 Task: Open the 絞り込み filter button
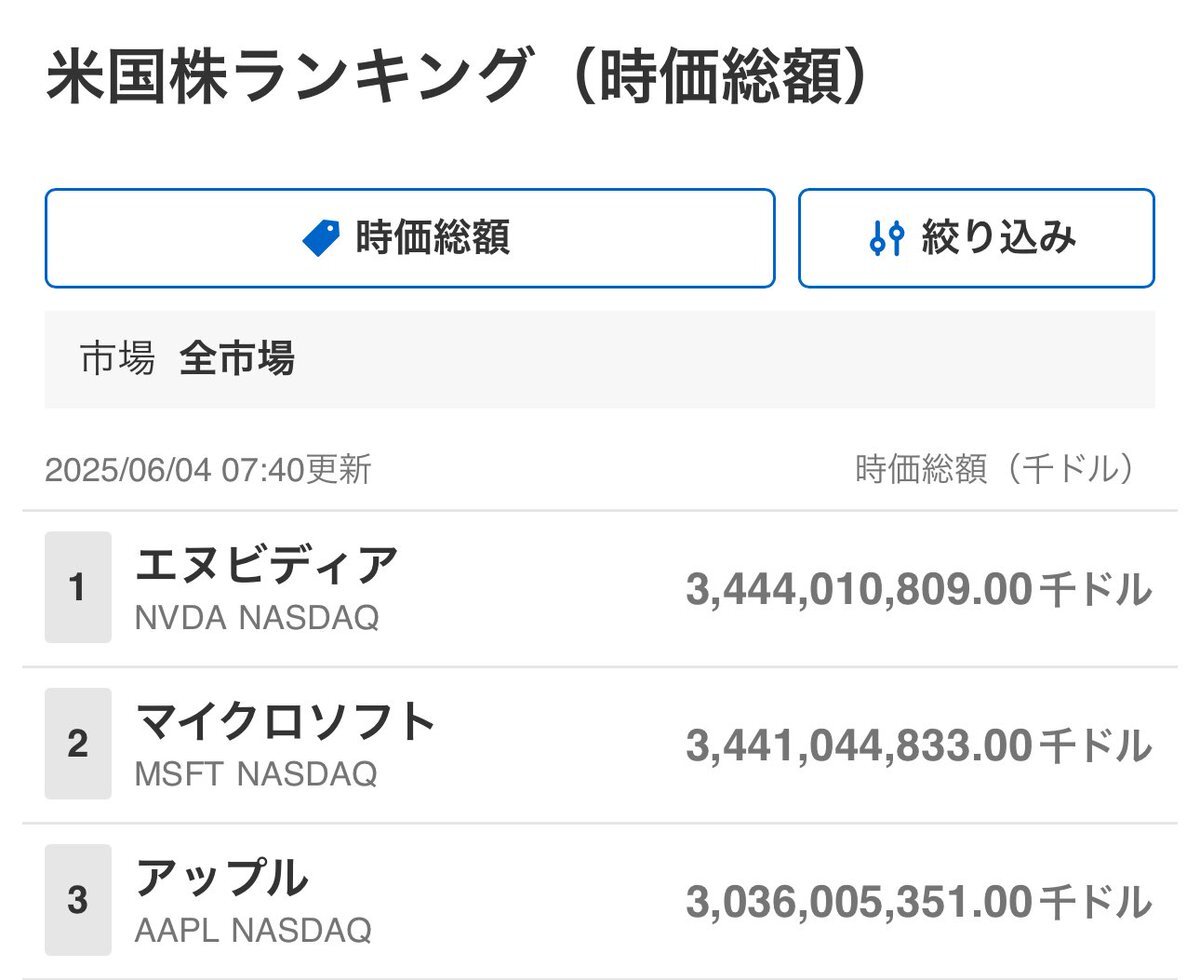976,238
